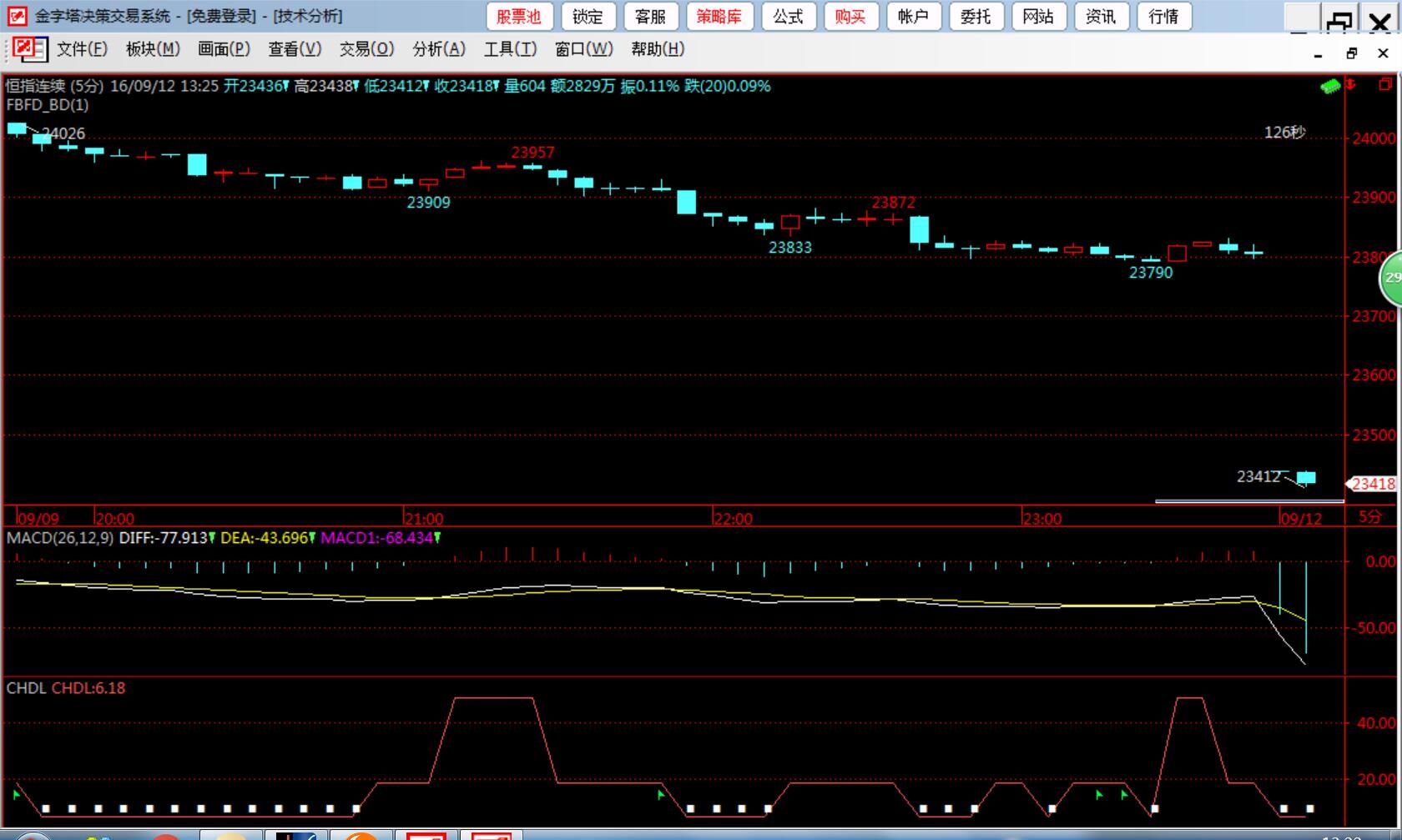Open the 工具(T) menu
This screenshot has height=840, width=1402.
[x=510, y=49]
